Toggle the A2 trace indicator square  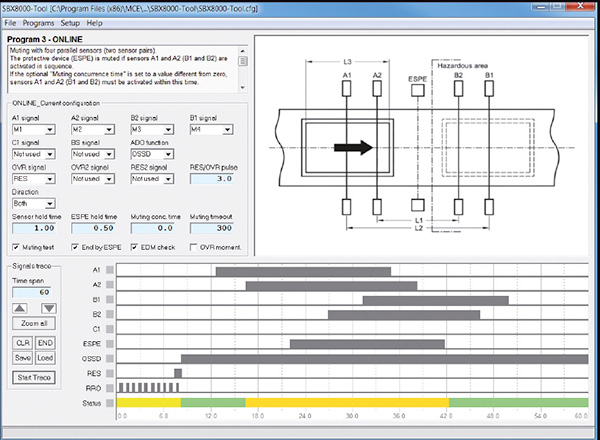pos(110,284)
